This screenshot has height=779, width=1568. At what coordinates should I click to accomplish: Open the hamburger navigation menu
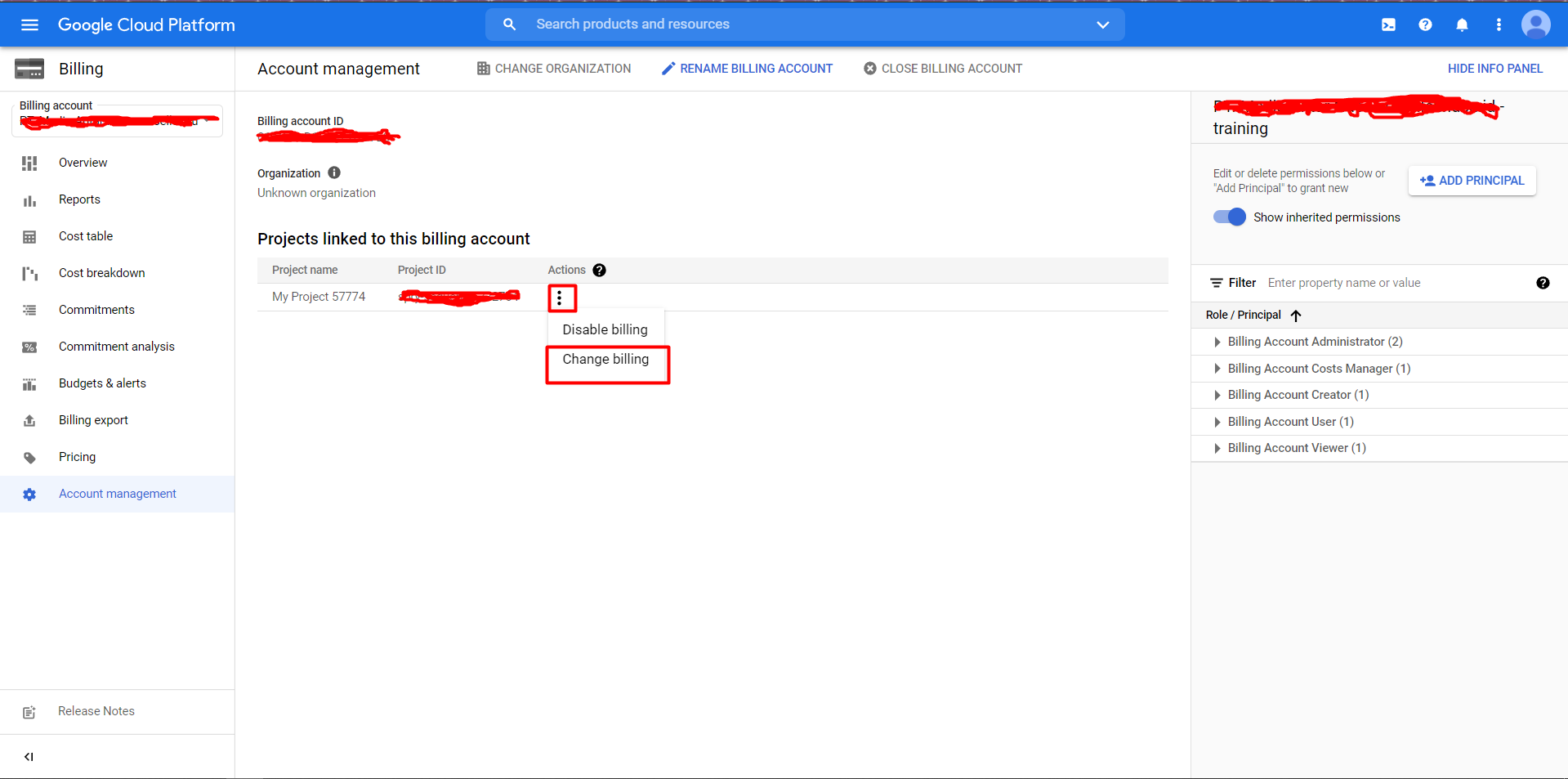(30, 25)
